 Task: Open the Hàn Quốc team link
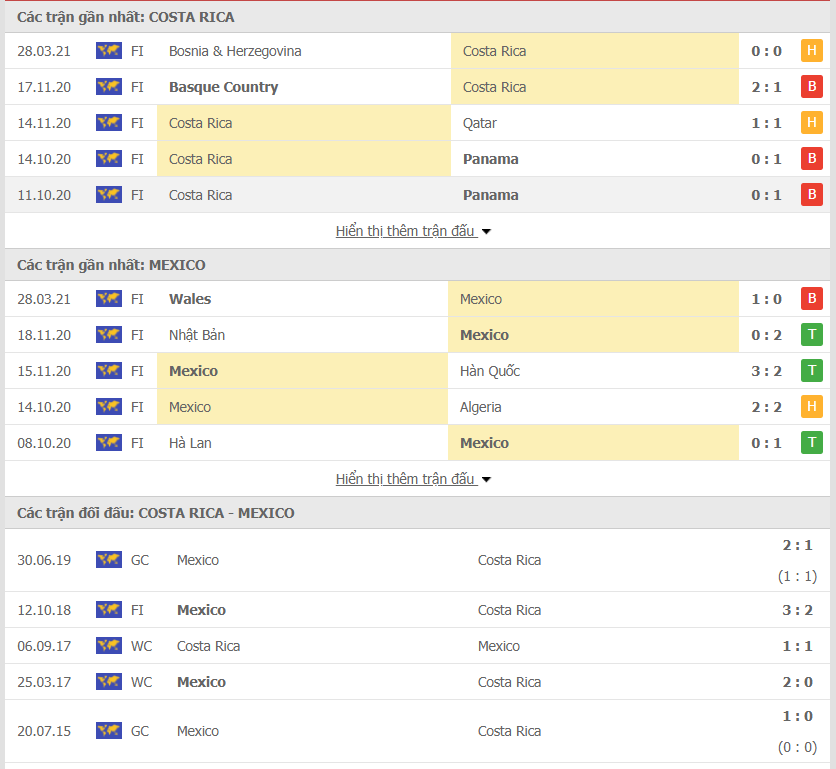(490, 371)
